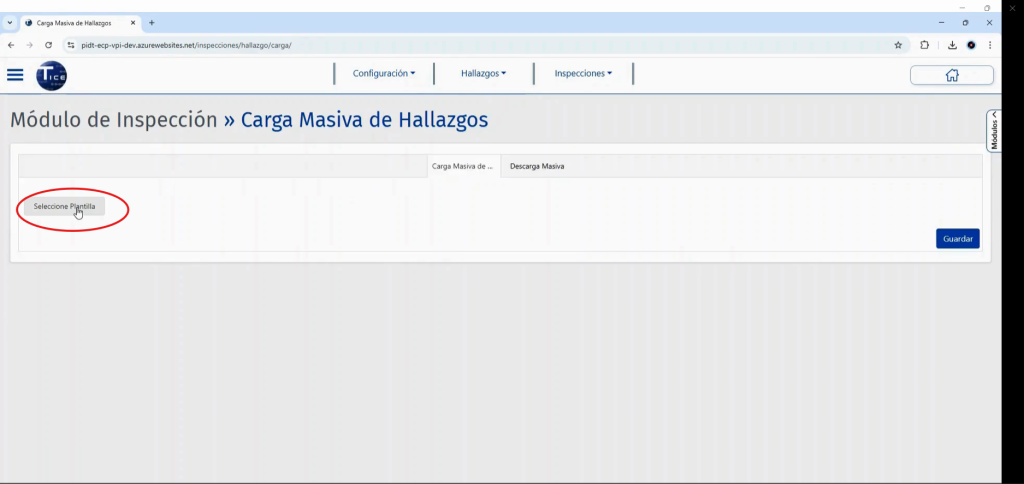1024x484 pixels.
Task: Expand the Hallazgos dropdown menu
Action: click(x=484, y=73)
